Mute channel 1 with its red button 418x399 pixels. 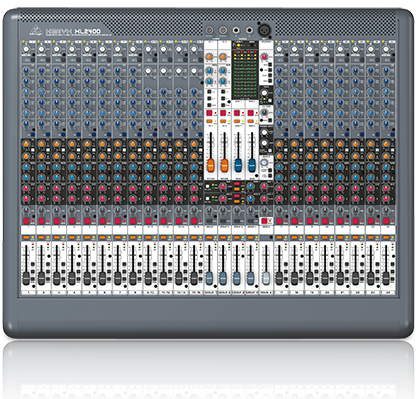tap(26, 221)
